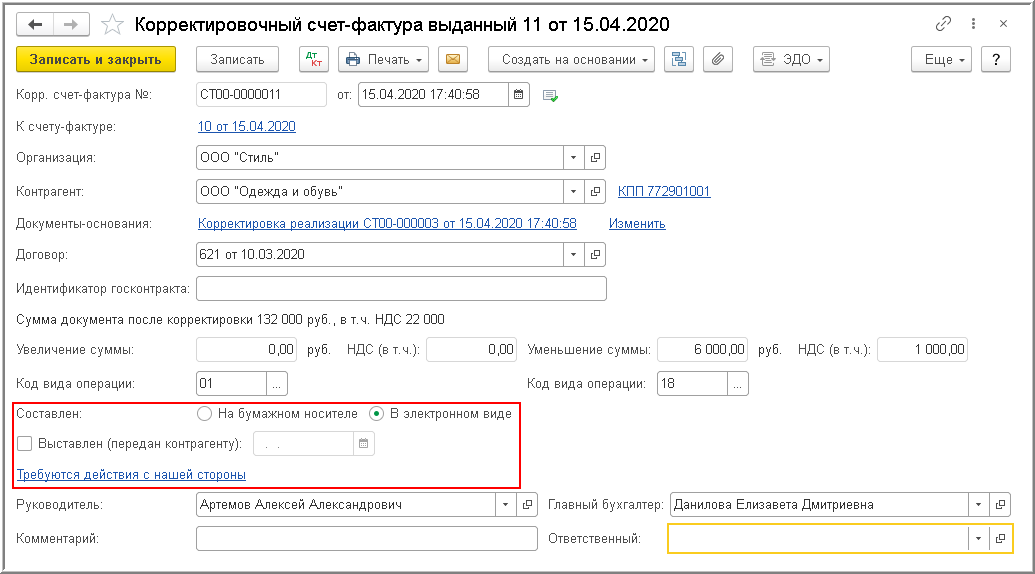
Task: Click the date field 15.04.2020 17:40:58
Action: click(434, 94)
